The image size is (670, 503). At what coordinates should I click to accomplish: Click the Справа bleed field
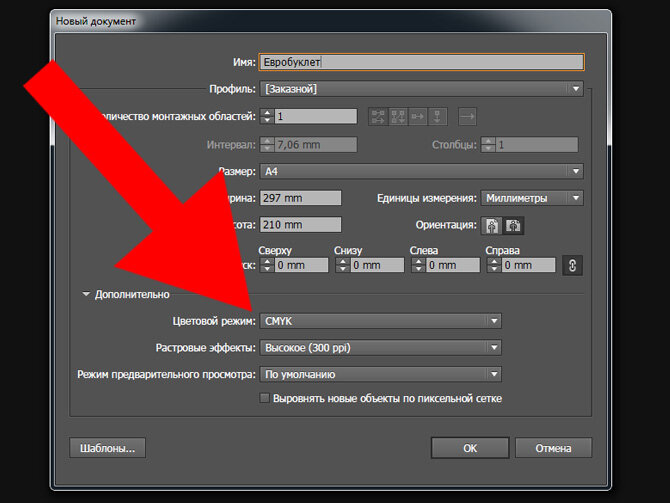(528, 265)
